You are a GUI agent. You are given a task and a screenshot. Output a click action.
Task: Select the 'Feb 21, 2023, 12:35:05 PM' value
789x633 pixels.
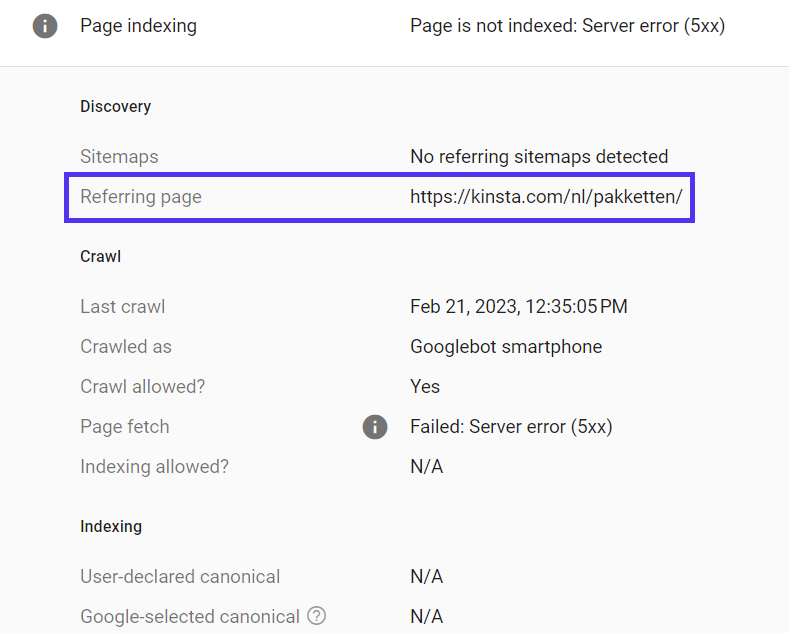click(519, 306)
